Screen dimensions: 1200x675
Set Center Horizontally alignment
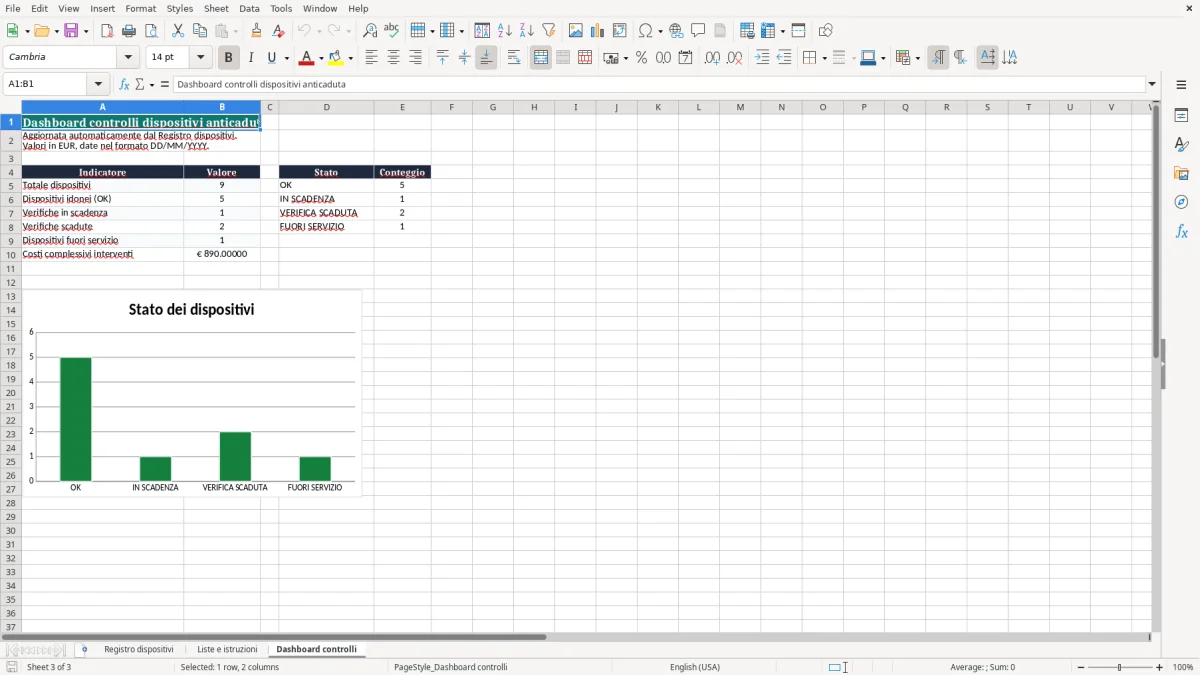pyautogui.click(x=394, y=58)
